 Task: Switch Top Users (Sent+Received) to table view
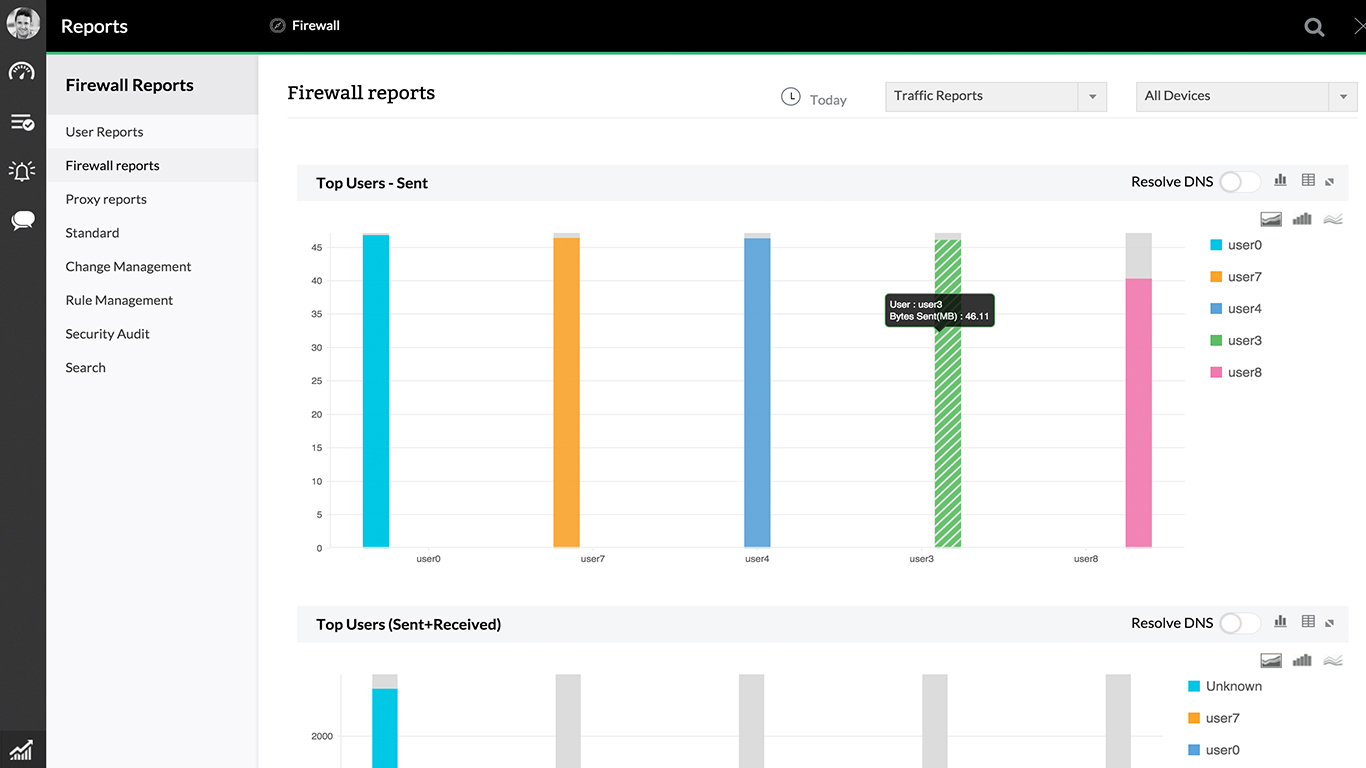tap(1308, 621)
